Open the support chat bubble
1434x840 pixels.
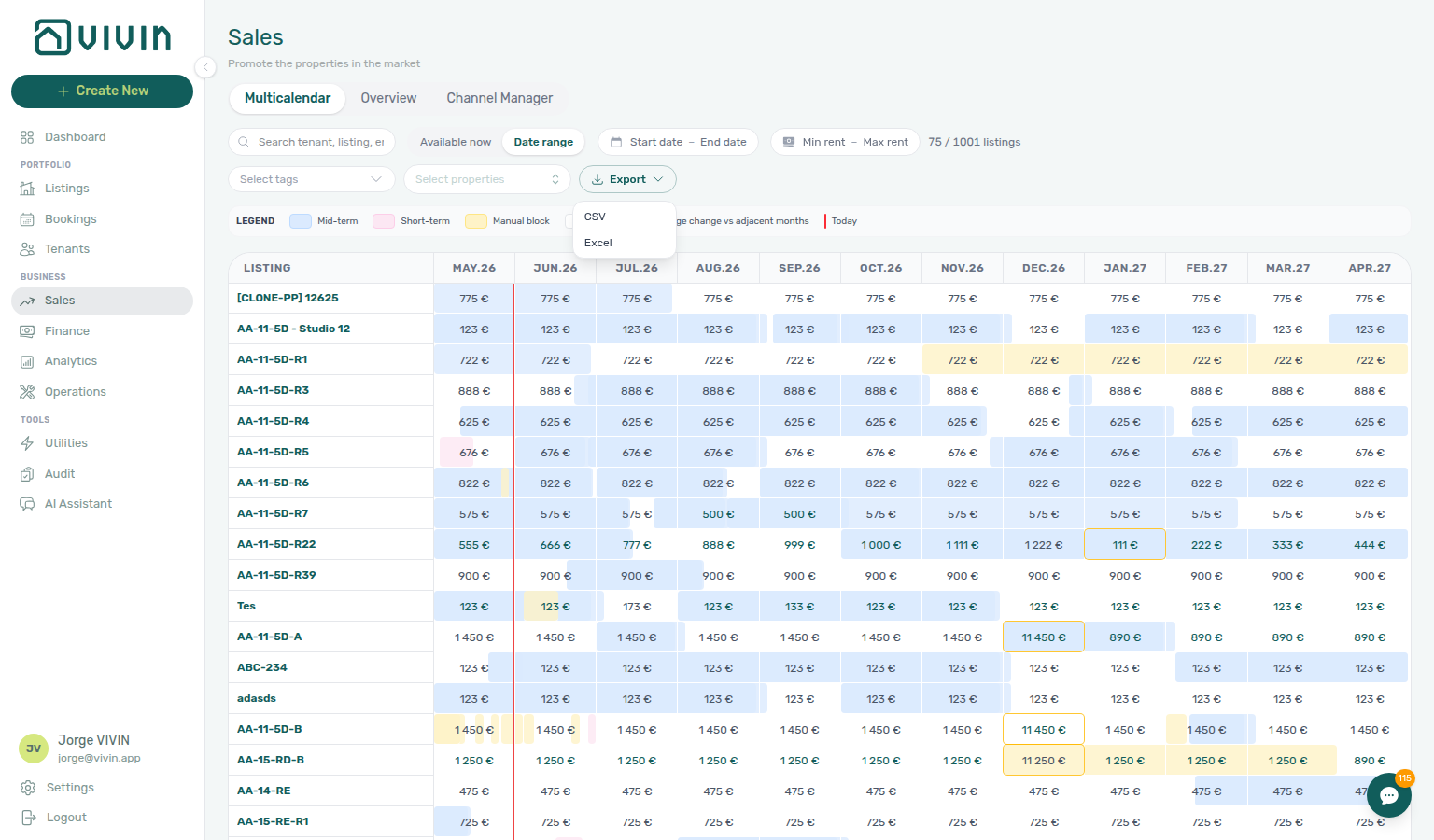(1388, 795)
